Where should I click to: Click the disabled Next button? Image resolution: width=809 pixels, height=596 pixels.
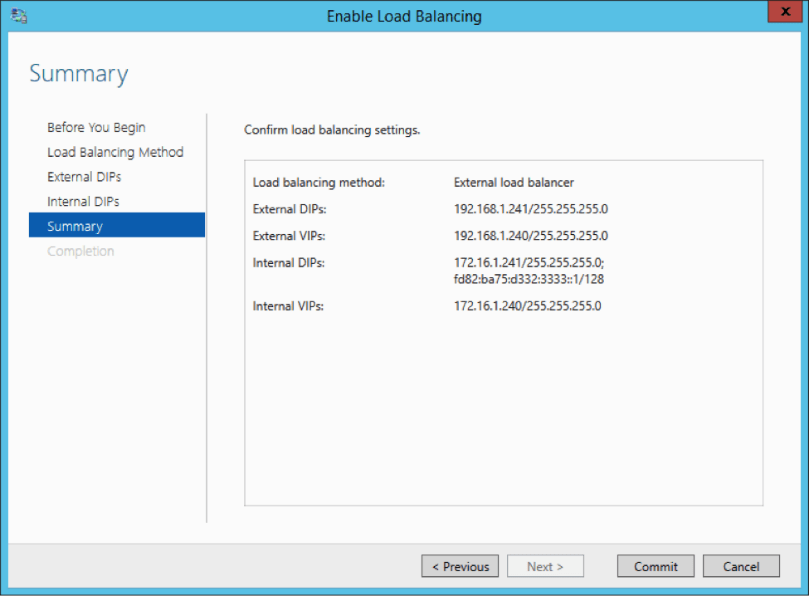(x=545, y=566)
